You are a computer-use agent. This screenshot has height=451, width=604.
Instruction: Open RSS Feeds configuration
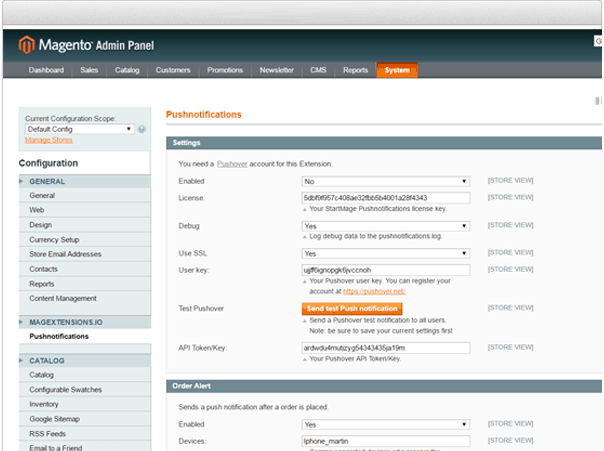pos(85,434)
